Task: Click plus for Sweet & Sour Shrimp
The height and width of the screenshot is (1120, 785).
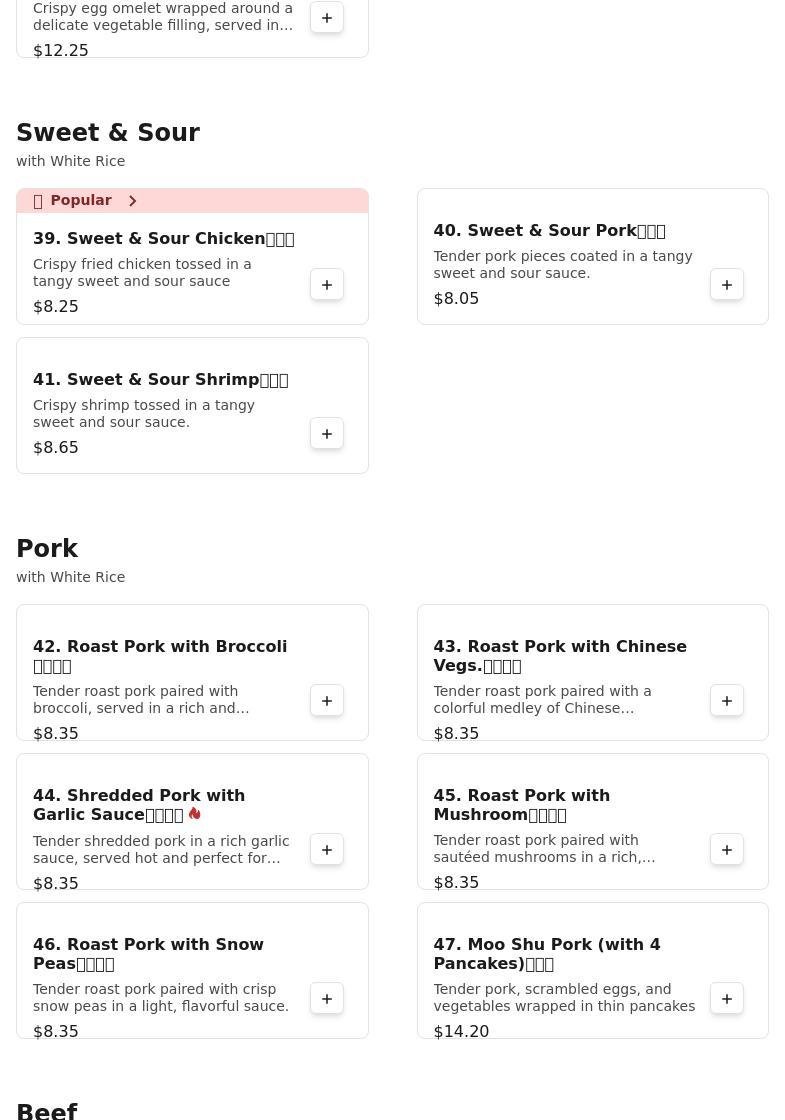Action: (x=327, y=434)
